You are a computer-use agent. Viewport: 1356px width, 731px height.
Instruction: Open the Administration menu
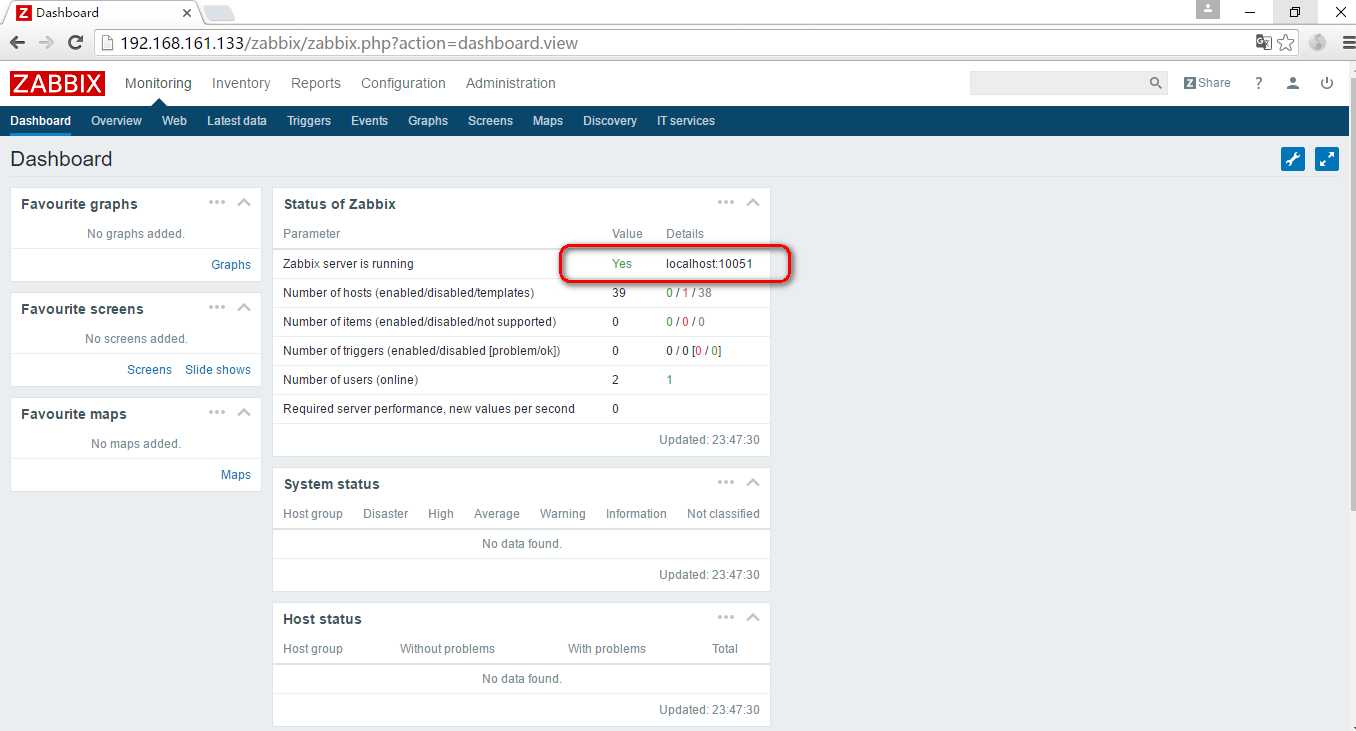tap(511, 83)
